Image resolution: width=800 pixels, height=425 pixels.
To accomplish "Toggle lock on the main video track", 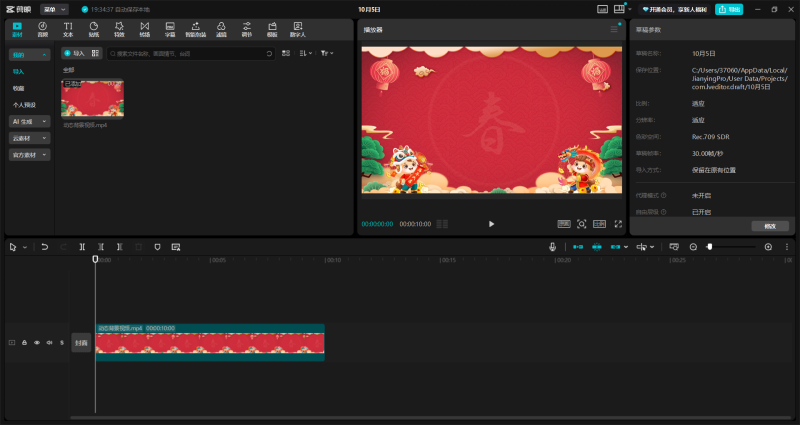I will pos(24,343).
